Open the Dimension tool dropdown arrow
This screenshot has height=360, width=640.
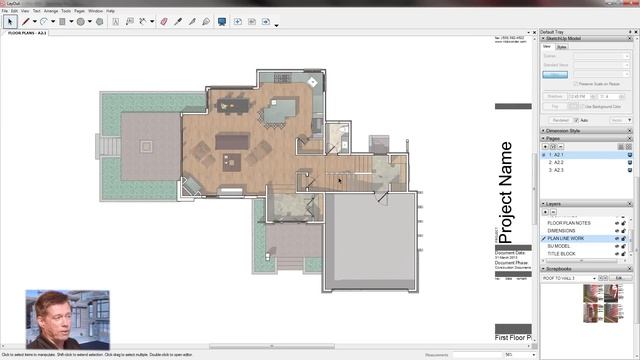152,22
